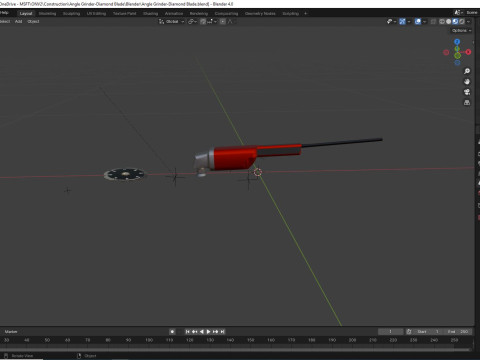Select the diamond blade disc object
Screen dimensions: 480x360
125,174
